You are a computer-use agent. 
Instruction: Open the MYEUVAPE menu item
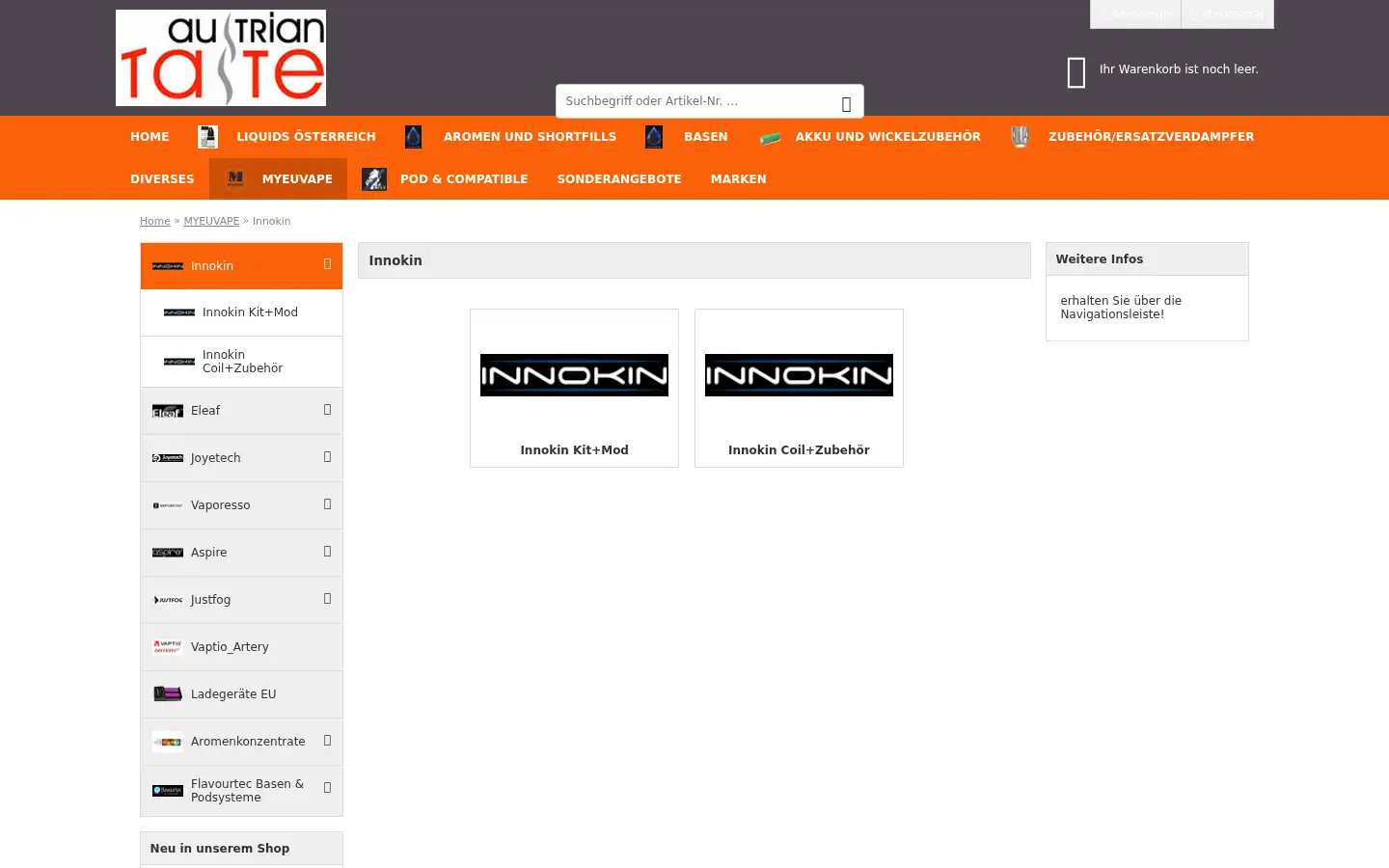[278, 179]
